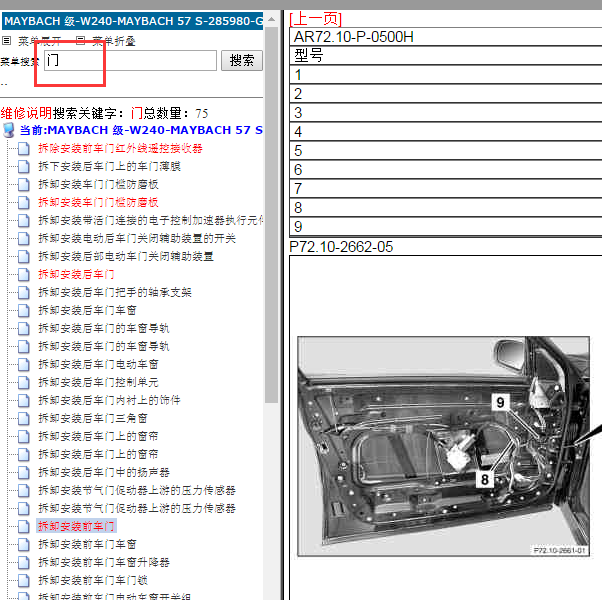The image size is (602, 600).
Task: Click table row numbered 7
Action: click(445, 188)
